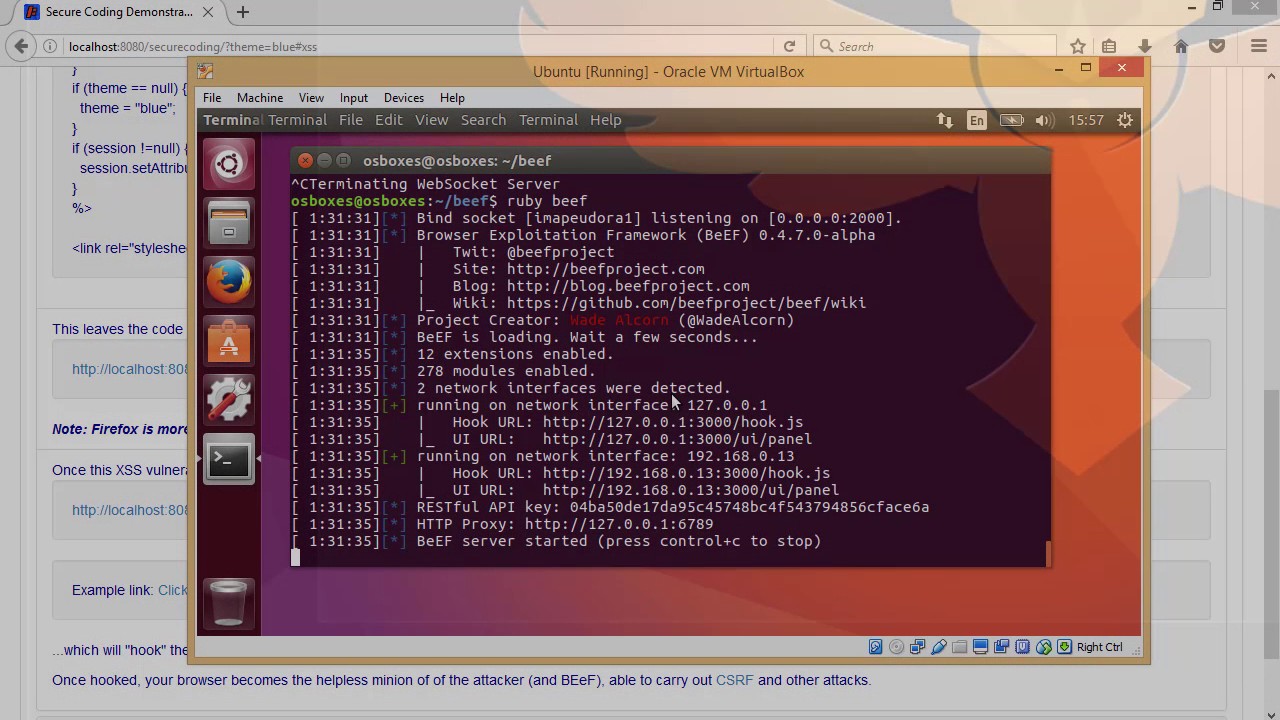The width and height of the screenshot is (1280, 720).
Task: Open Ubuntu terminal Search menu
Action: pyautogui.click(x=483, y=120)
